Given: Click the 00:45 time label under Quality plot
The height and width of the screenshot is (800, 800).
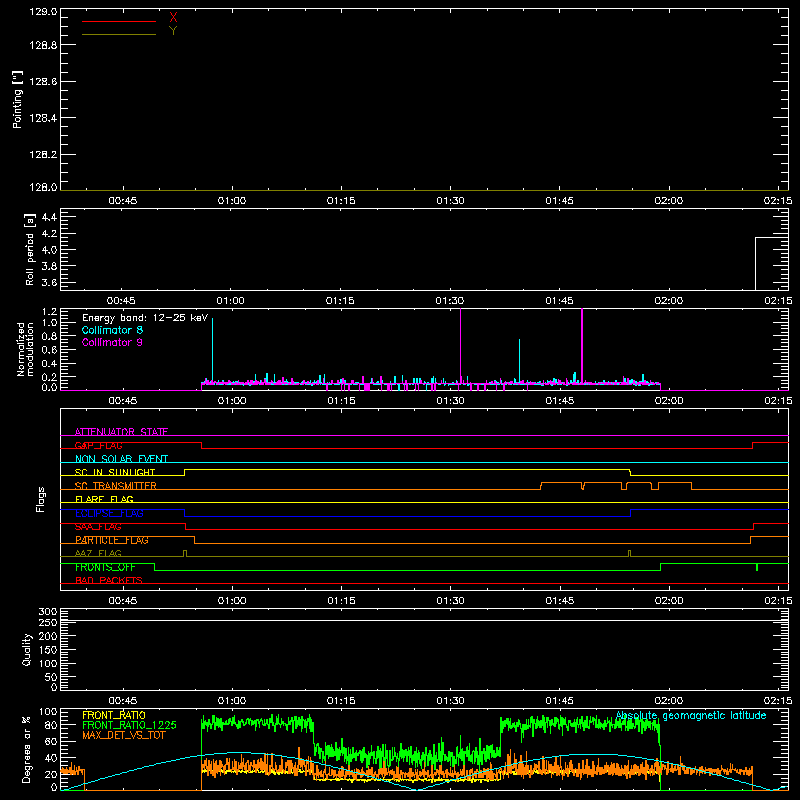Looking at the screenshot, I should click(122, 701).
